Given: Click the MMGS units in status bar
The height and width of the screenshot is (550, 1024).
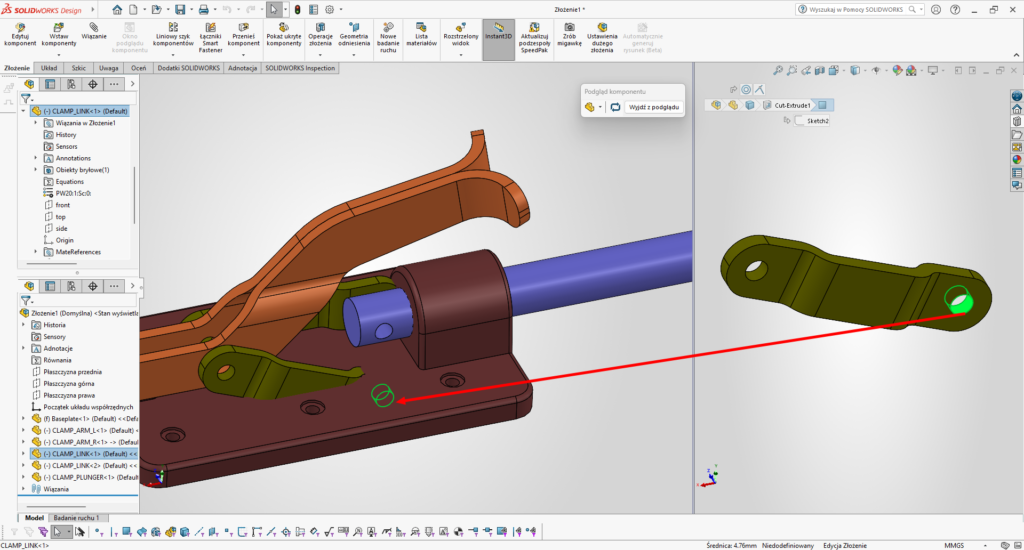Looking at the screenshot, I should pos(954,545).
